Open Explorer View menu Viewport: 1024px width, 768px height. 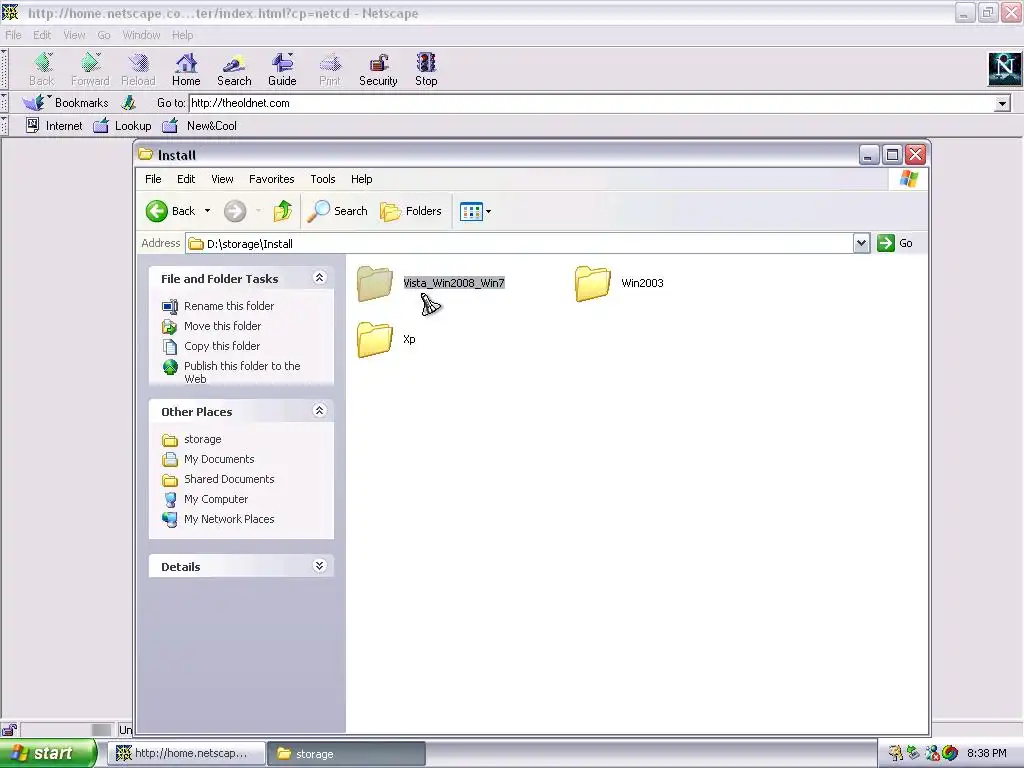pyautogui.click(x=222, y=179)
